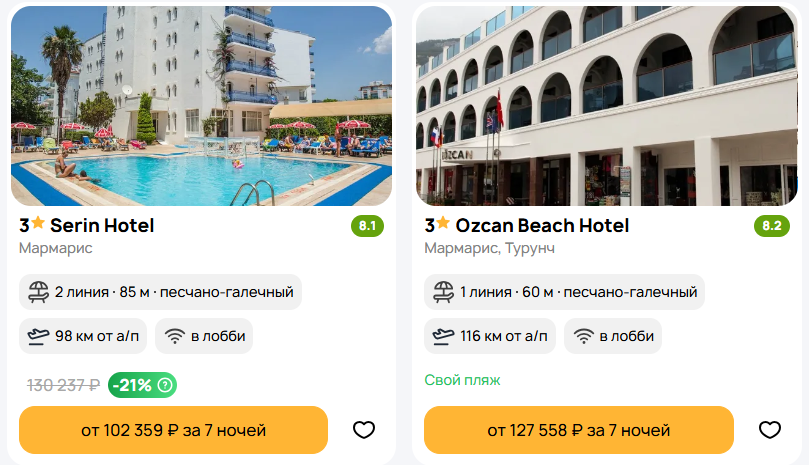
Task: Click the discount info question mark icon
Action: 165,385
